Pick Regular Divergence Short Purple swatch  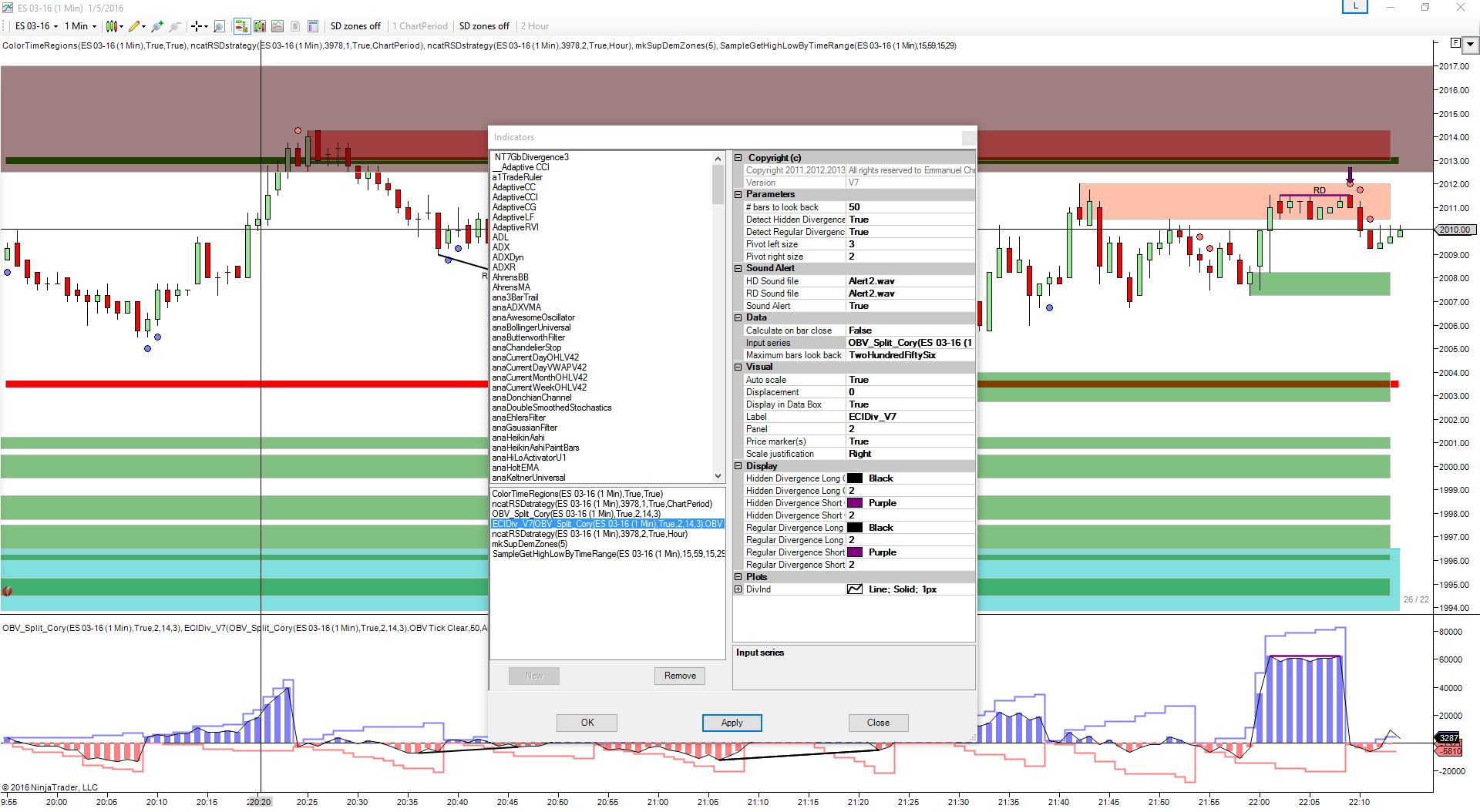(855, 552)
